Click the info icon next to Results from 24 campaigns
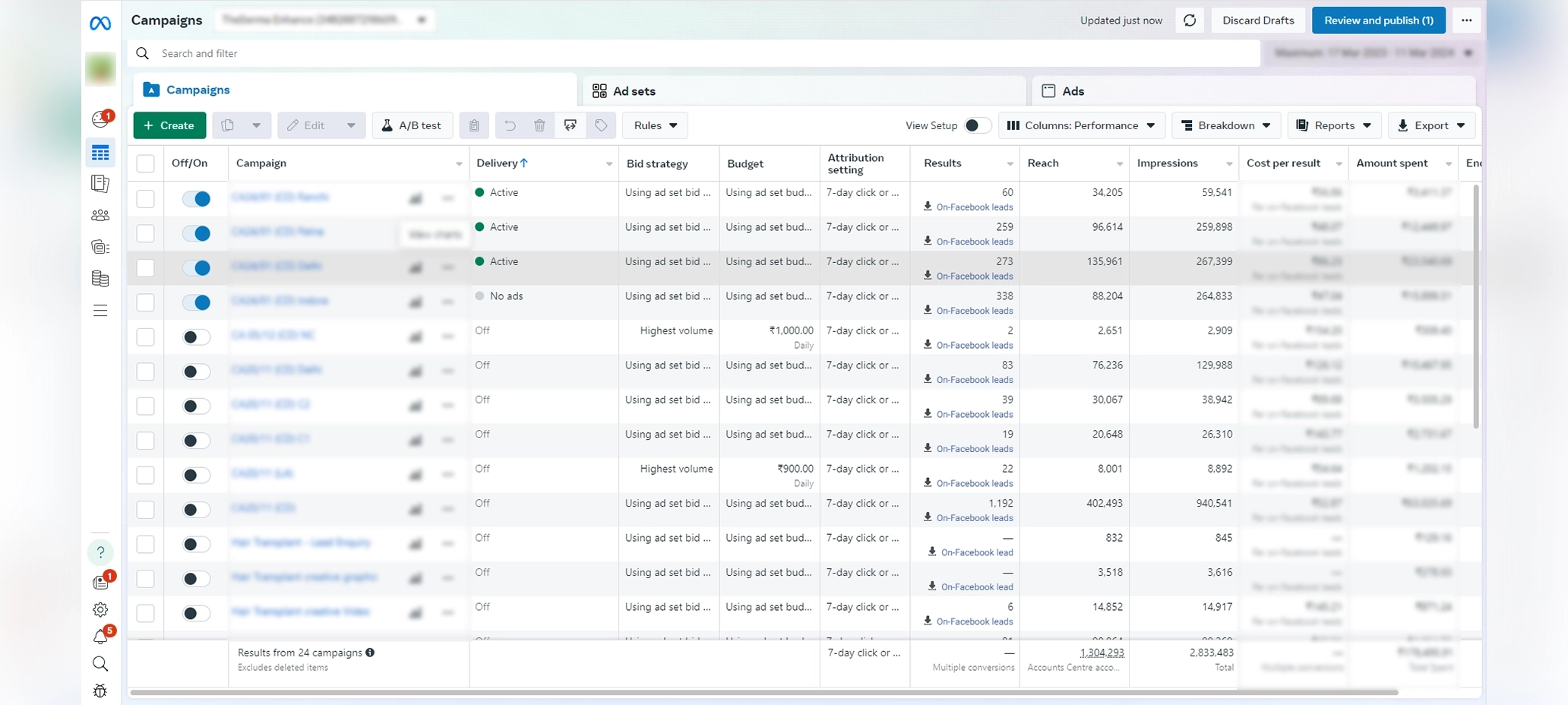The height and width of the screenshot is (705, 1568). tap(370, 653)
